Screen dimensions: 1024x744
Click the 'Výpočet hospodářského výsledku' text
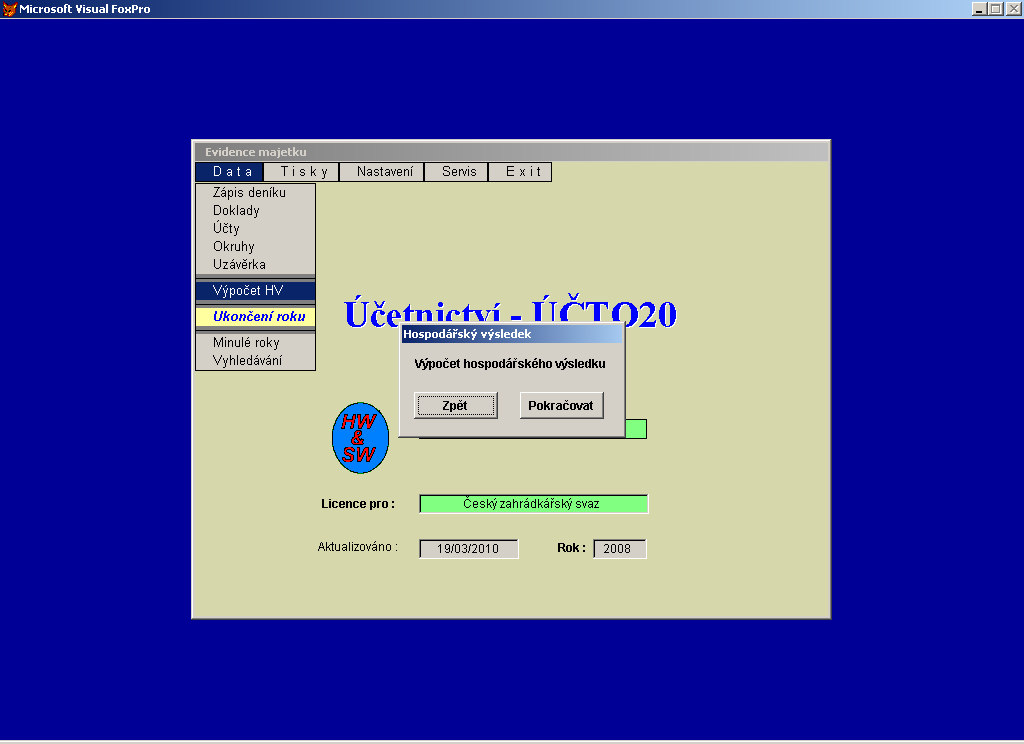click(x=509, y=364)
